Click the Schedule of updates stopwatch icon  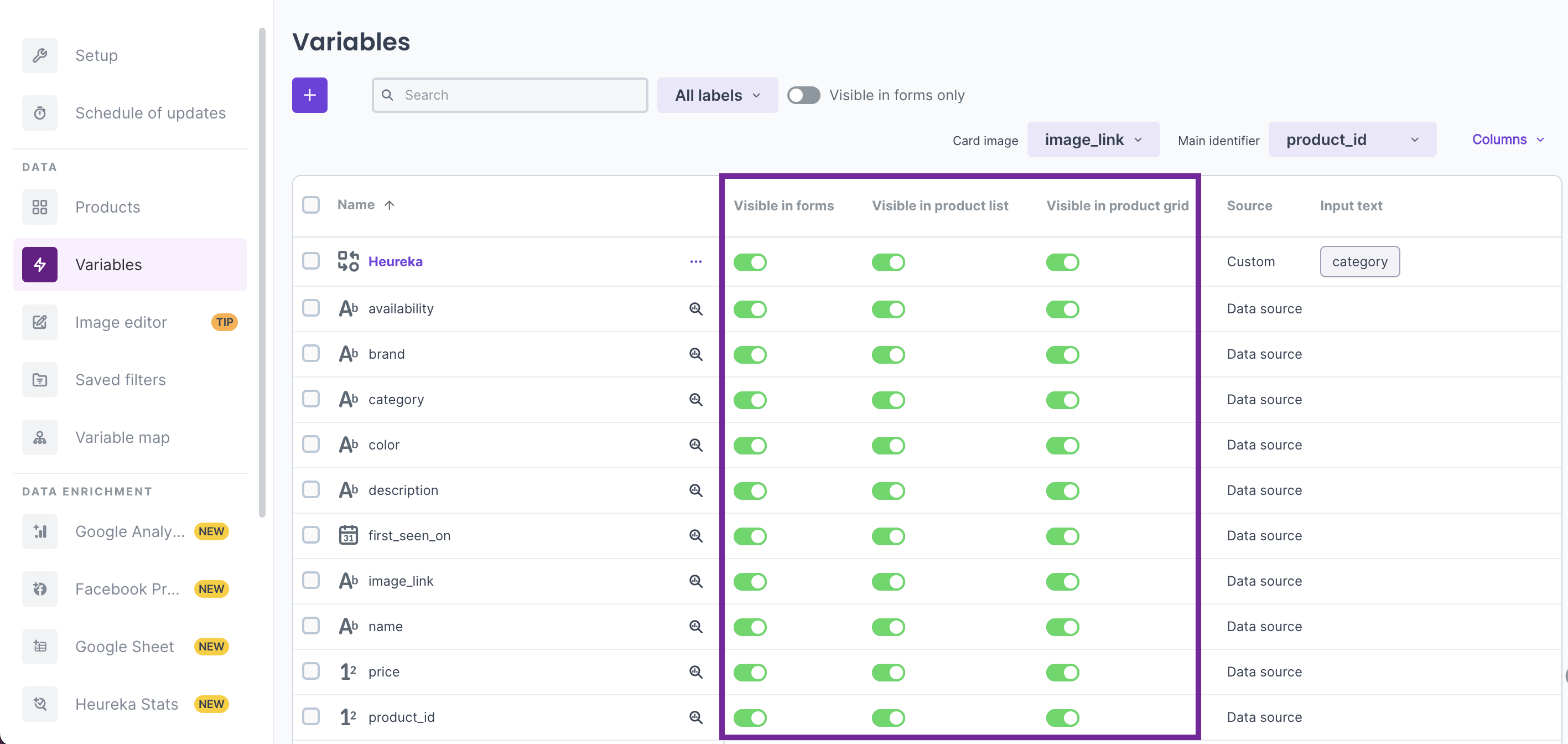[40, 113]
